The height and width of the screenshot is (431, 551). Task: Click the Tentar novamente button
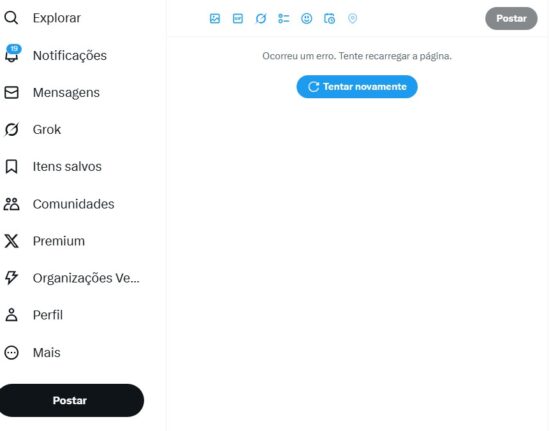(x=357, y=86)
